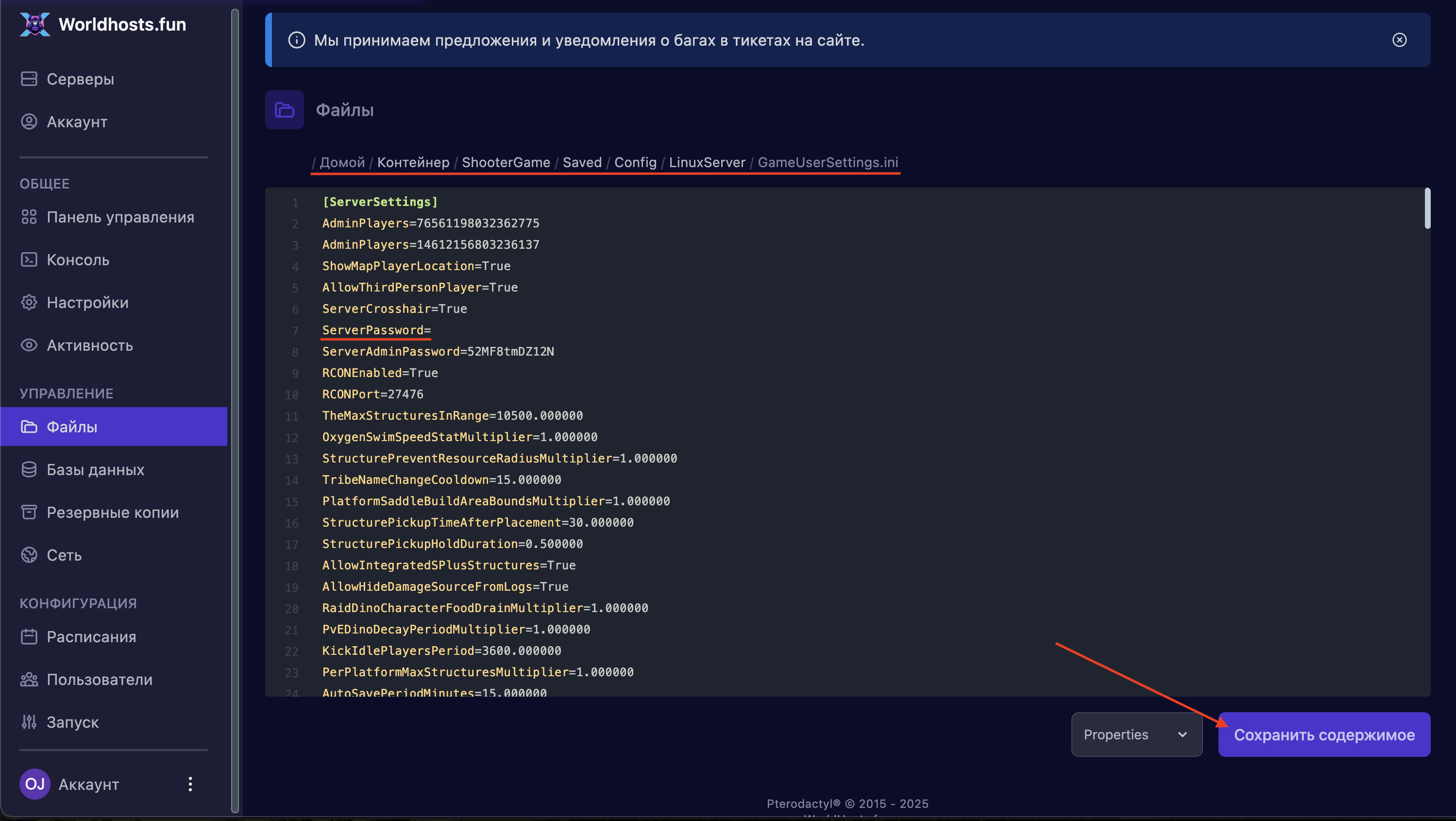Open LinuxServer folder in breadcrumb

coord(707,162)
